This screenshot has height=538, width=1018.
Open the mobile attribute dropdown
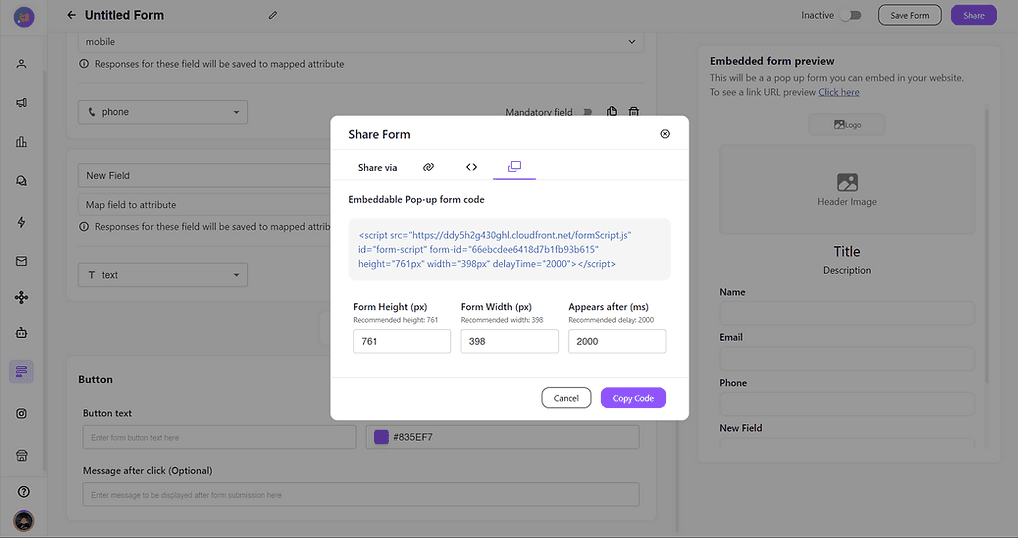(360, 42)
